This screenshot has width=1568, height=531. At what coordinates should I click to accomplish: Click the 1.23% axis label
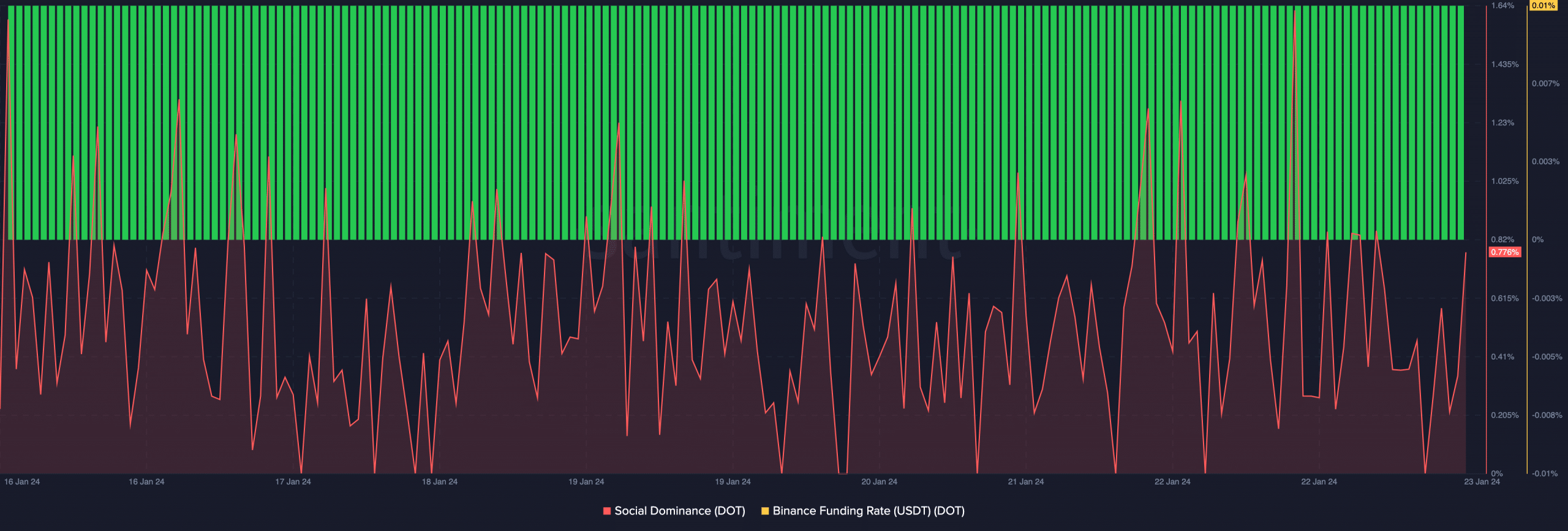click(x=1502, y=123)
